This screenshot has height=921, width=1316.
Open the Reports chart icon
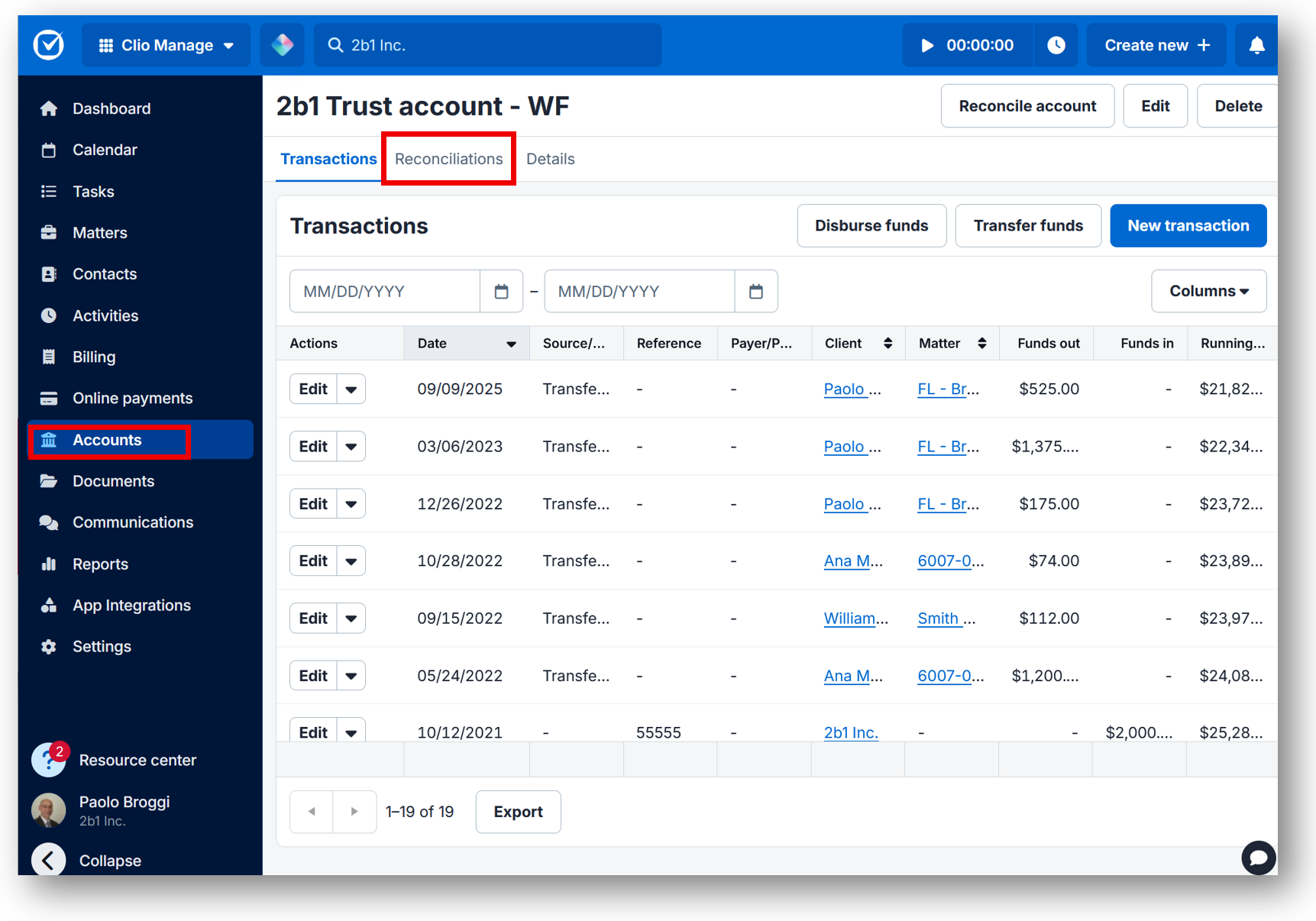point(49,564)
